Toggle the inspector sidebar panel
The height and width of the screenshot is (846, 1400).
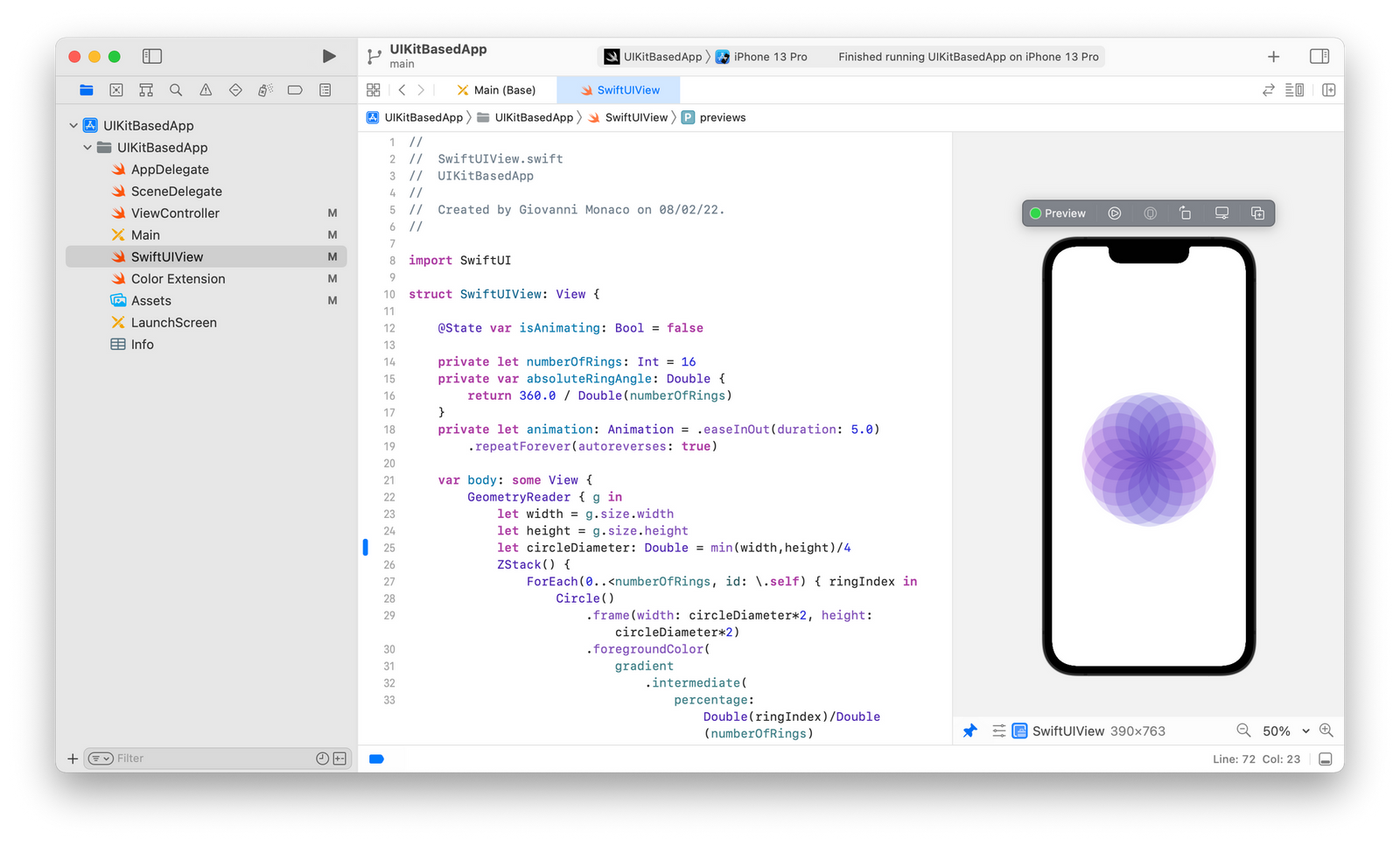tap(1320, 56)
